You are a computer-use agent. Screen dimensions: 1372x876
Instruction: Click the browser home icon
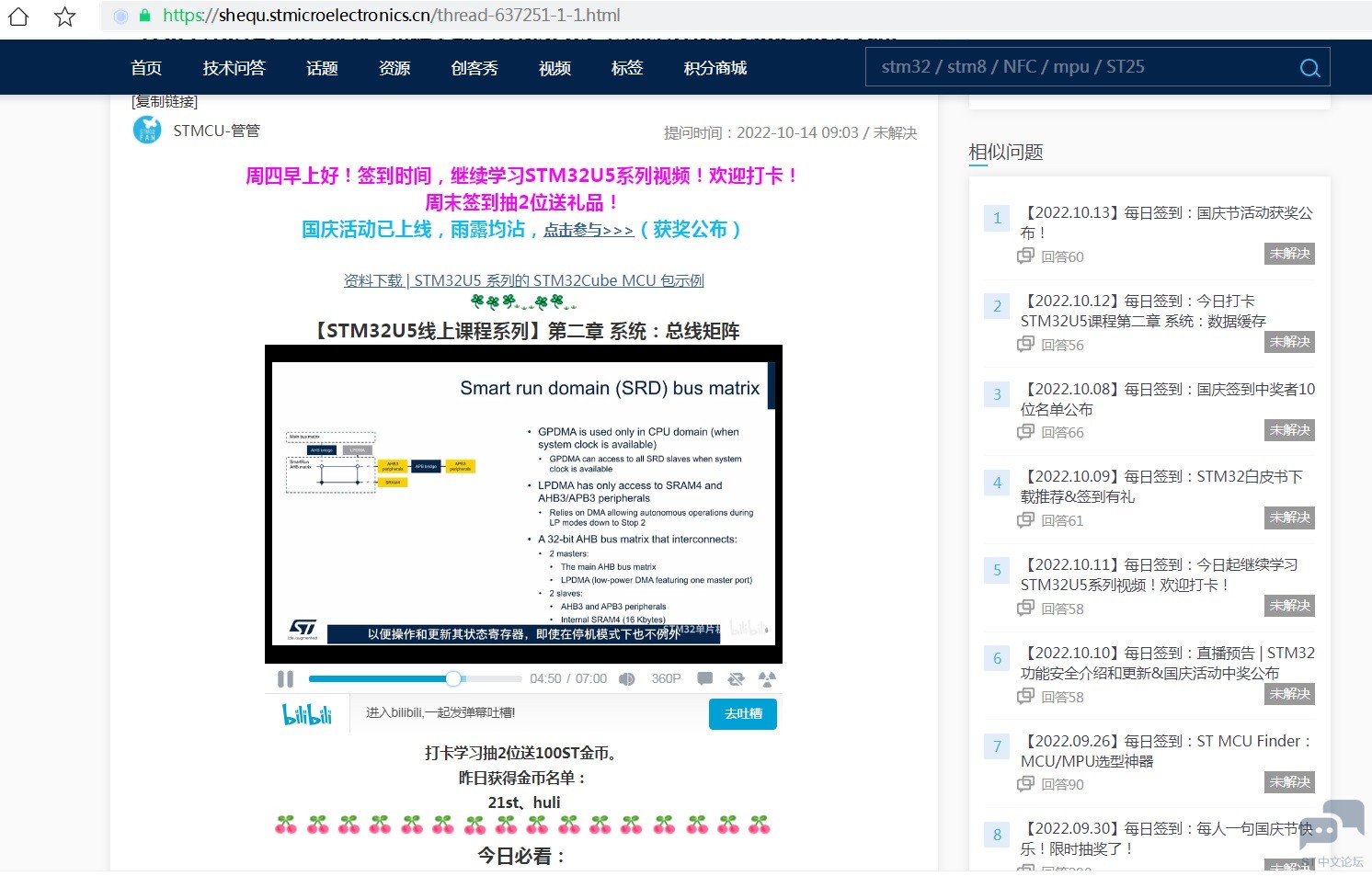[18, 16]
